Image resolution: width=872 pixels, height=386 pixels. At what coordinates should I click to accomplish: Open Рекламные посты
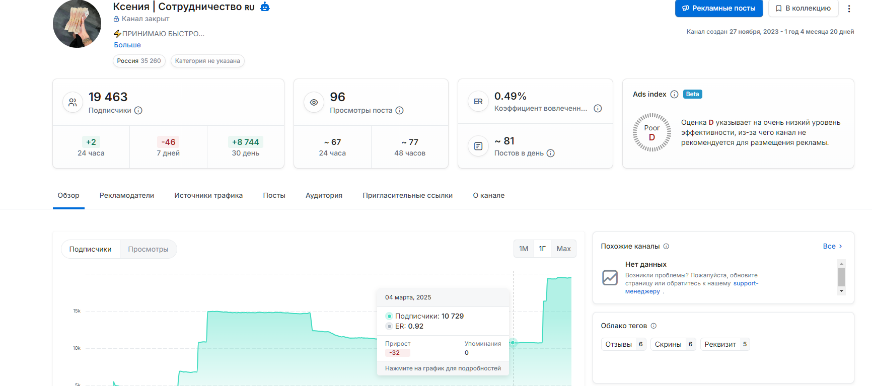tap(719, 8)
